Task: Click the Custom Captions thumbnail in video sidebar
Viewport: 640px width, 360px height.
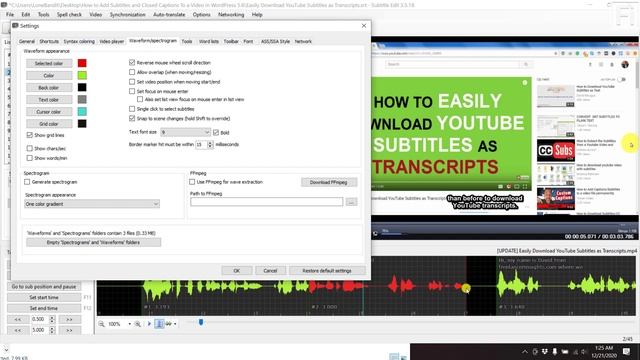Action: click(556, 198)
